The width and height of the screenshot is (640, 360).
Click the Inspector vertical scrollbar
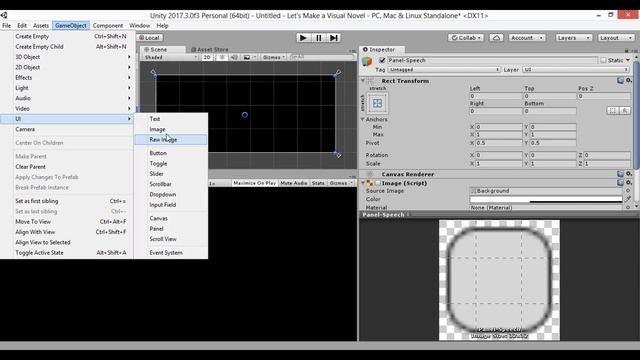(636, 114)
